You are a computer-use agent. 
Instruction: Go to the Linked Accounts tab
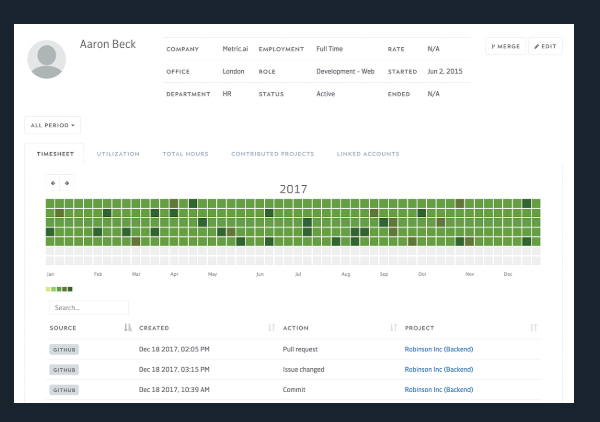(x=368, y=154)
